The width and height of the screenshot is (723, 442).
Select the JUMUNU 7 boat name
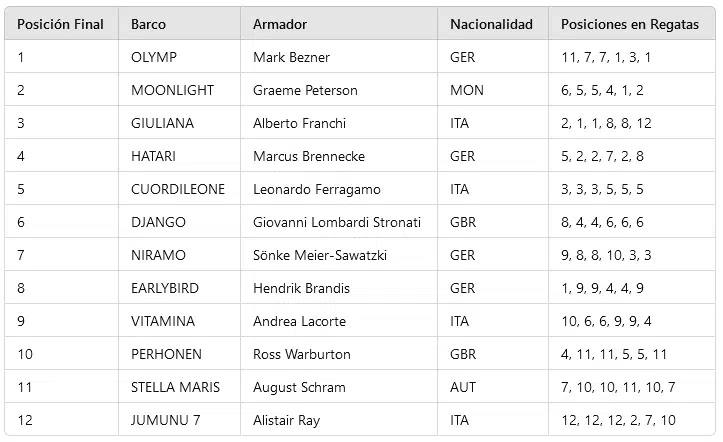pos(162,420)
